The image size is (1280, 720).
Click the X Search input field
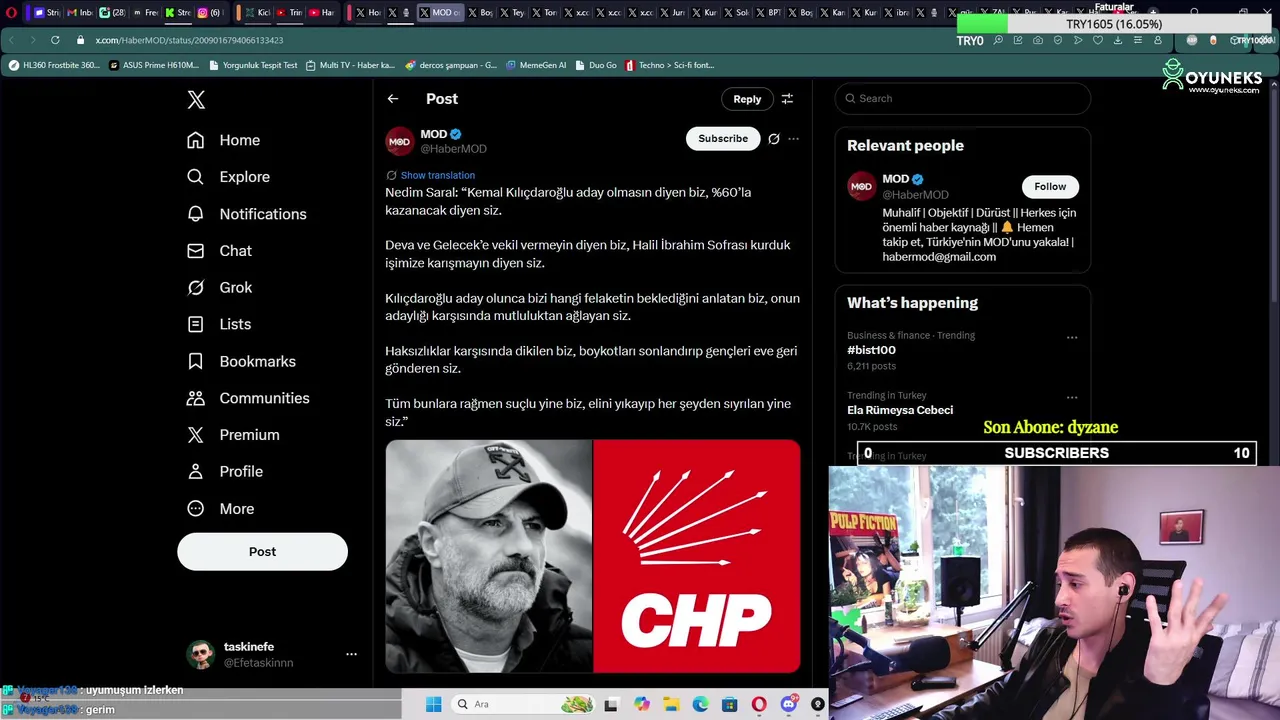[963, 98]
